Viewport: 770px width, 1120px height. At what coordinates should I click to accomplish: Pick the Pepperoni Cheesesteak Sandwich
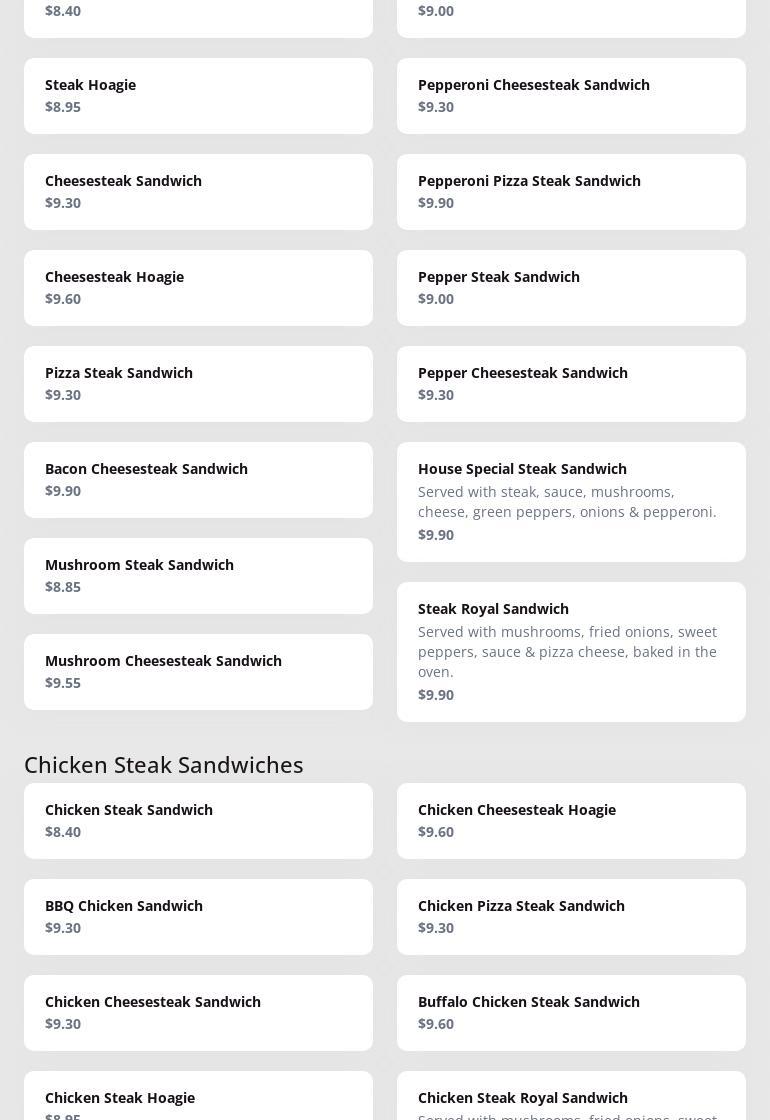pyautogui.click(x=571, y=96)
